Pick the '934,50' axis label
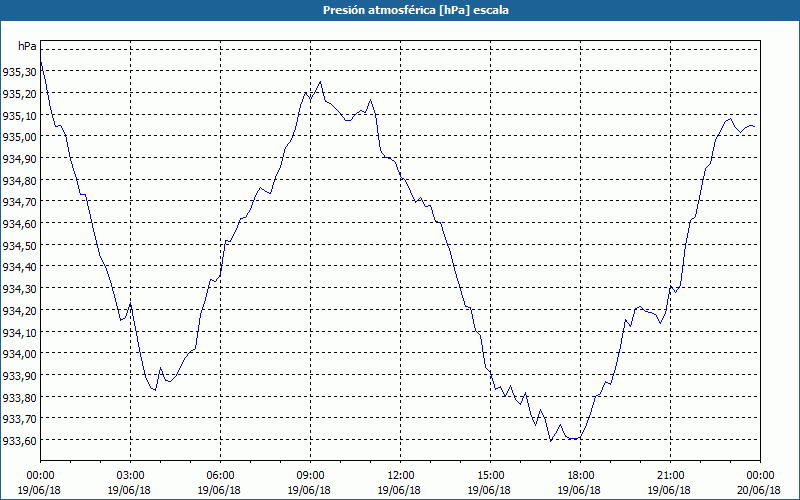The height and width of the screenshot is (500, 800). [19, 245]
